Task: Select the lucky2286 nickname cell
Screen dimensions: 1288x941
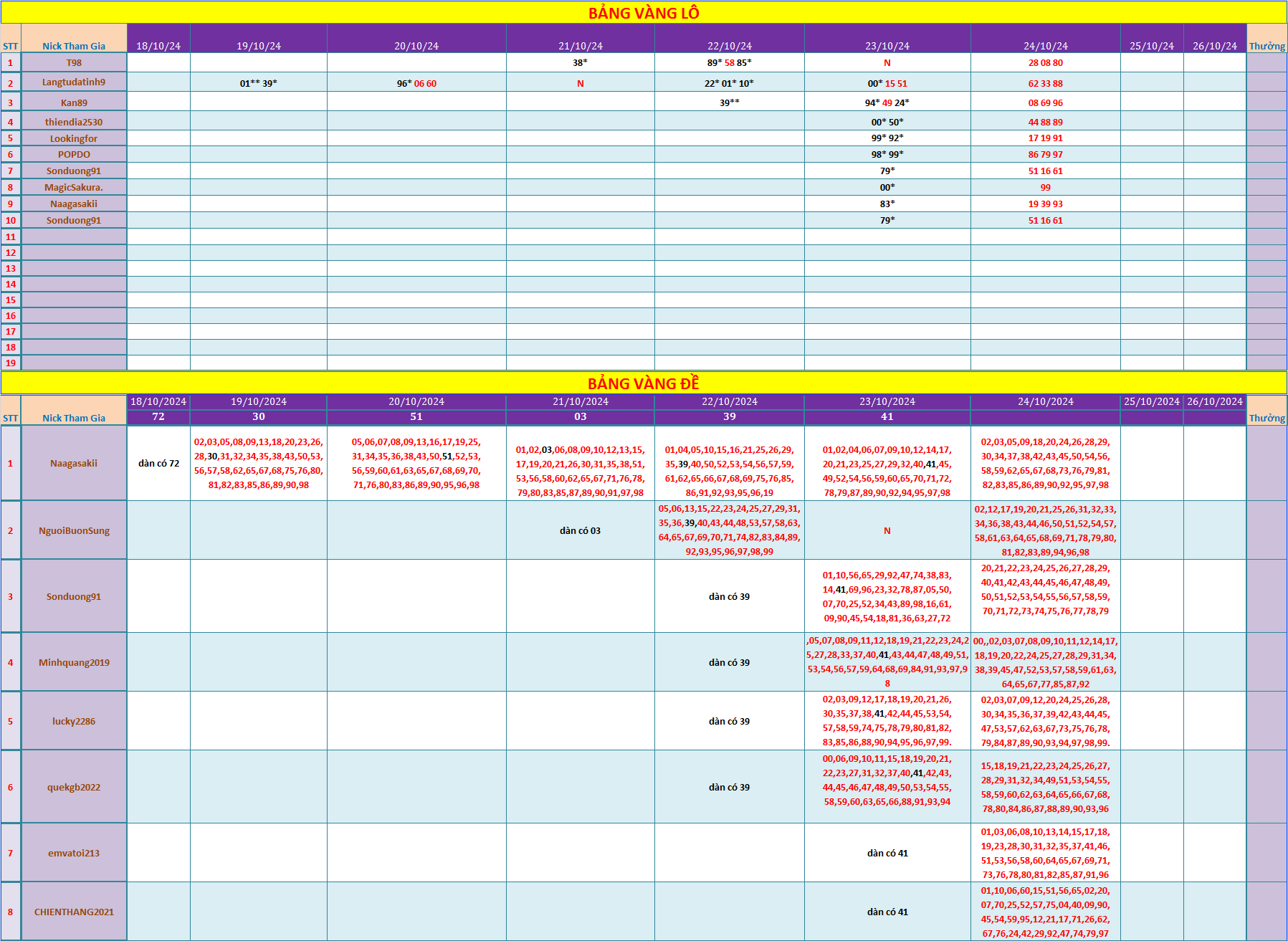Action: pyautogui.click(x=74, y=721)
